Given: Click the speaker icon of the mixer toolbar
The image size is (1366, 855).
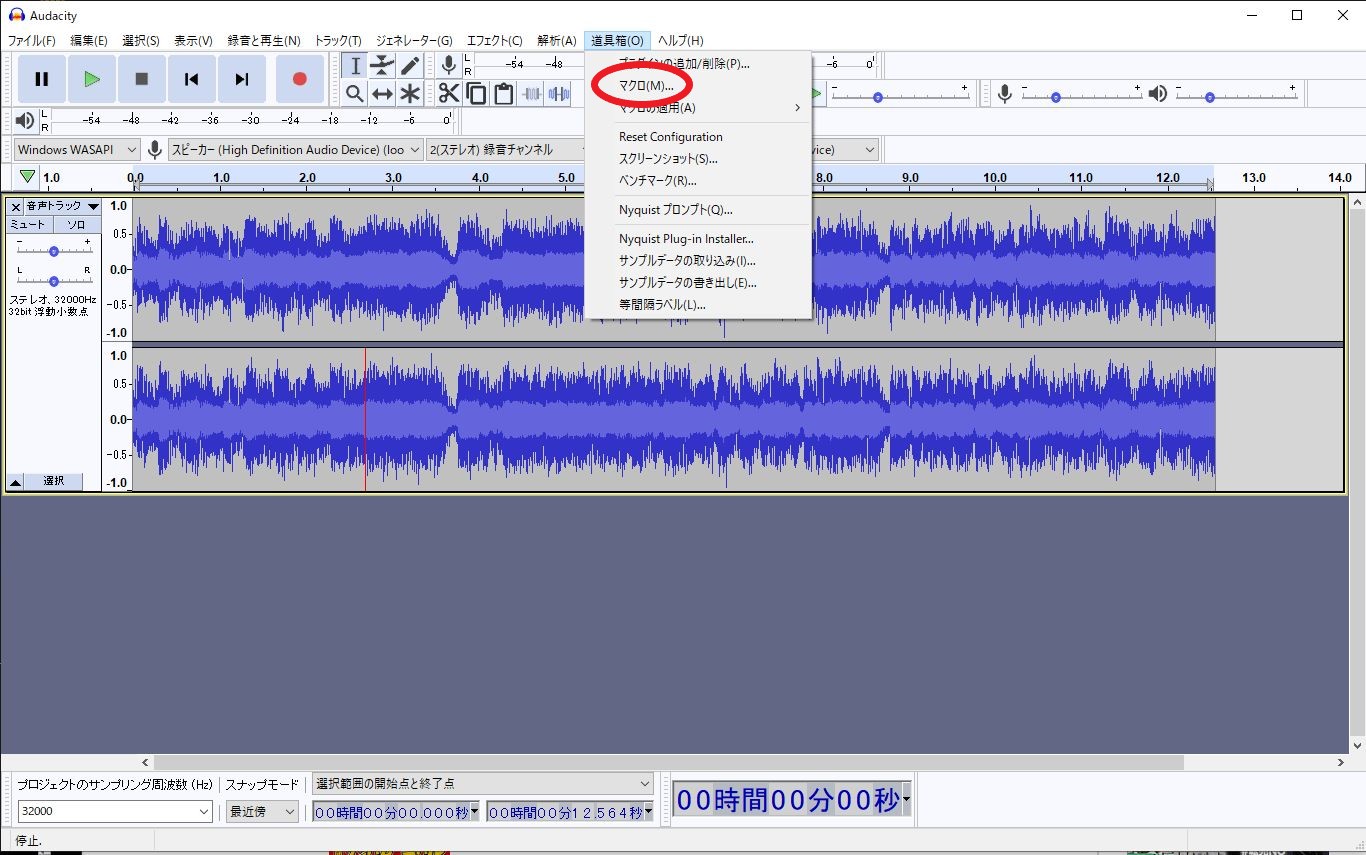Looking at the screenshot, I should pos(1157,94).
